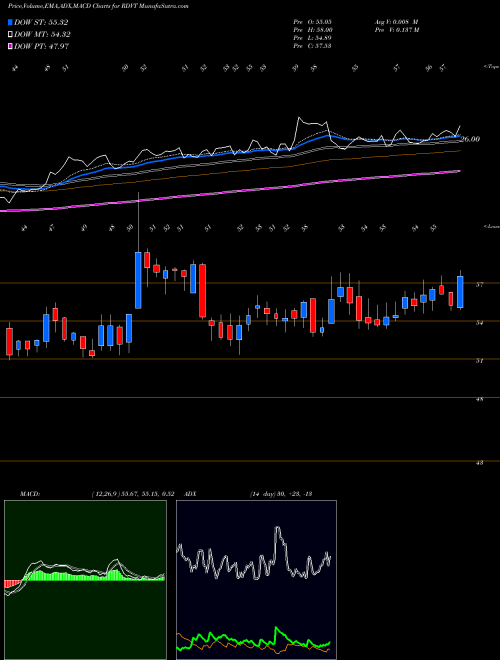Click the 26.00 EMA price label
This screenshot has width=500, height=660.
point(470,139)
